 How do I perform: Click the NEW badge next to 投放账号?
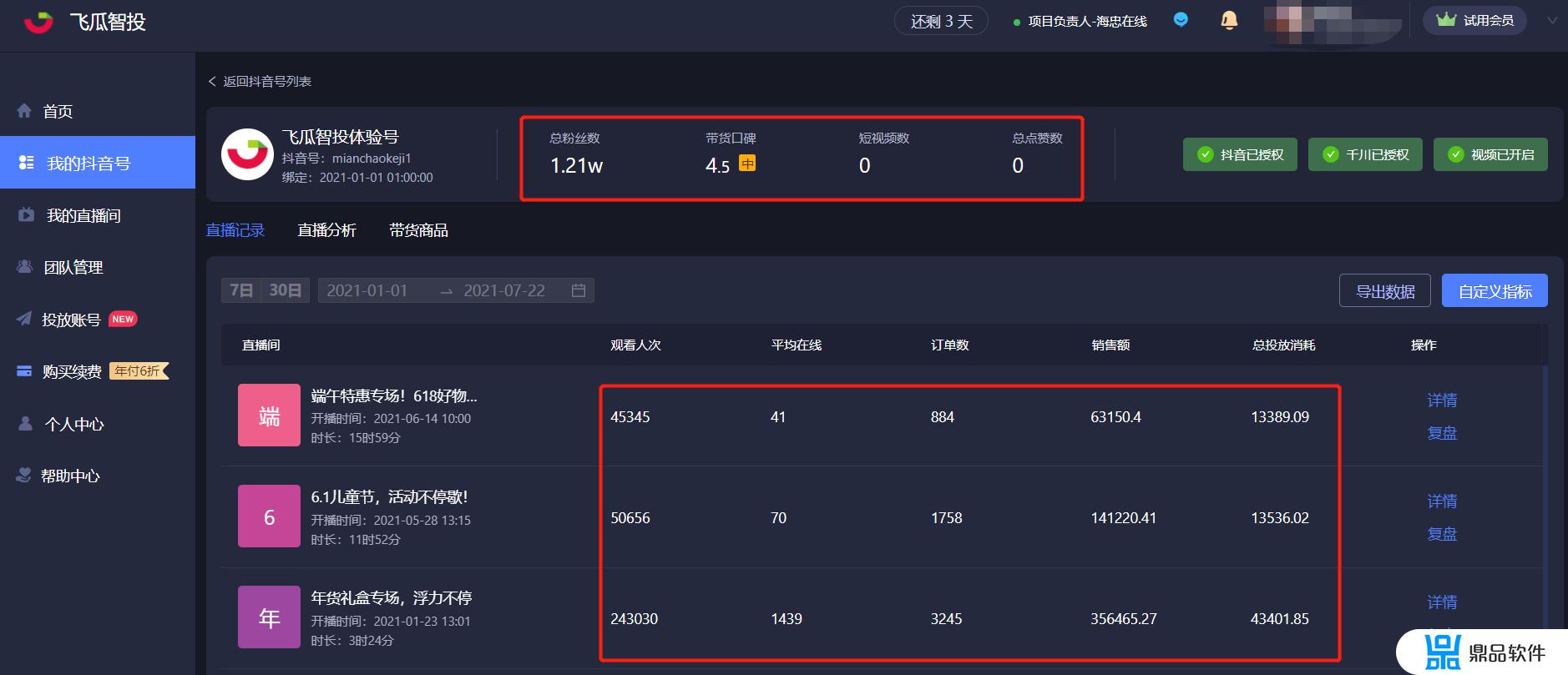click(x=123, y=319)
